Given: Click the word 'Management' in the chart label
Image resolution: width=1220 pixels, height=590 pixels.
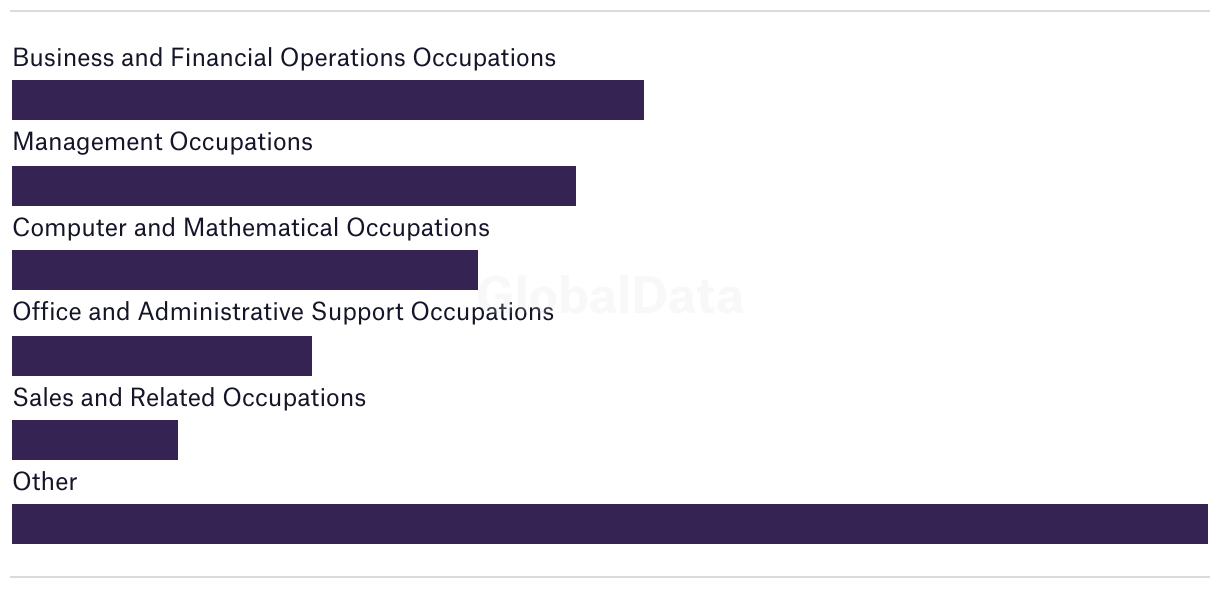Looking at the screenshot, I should 87,142.
